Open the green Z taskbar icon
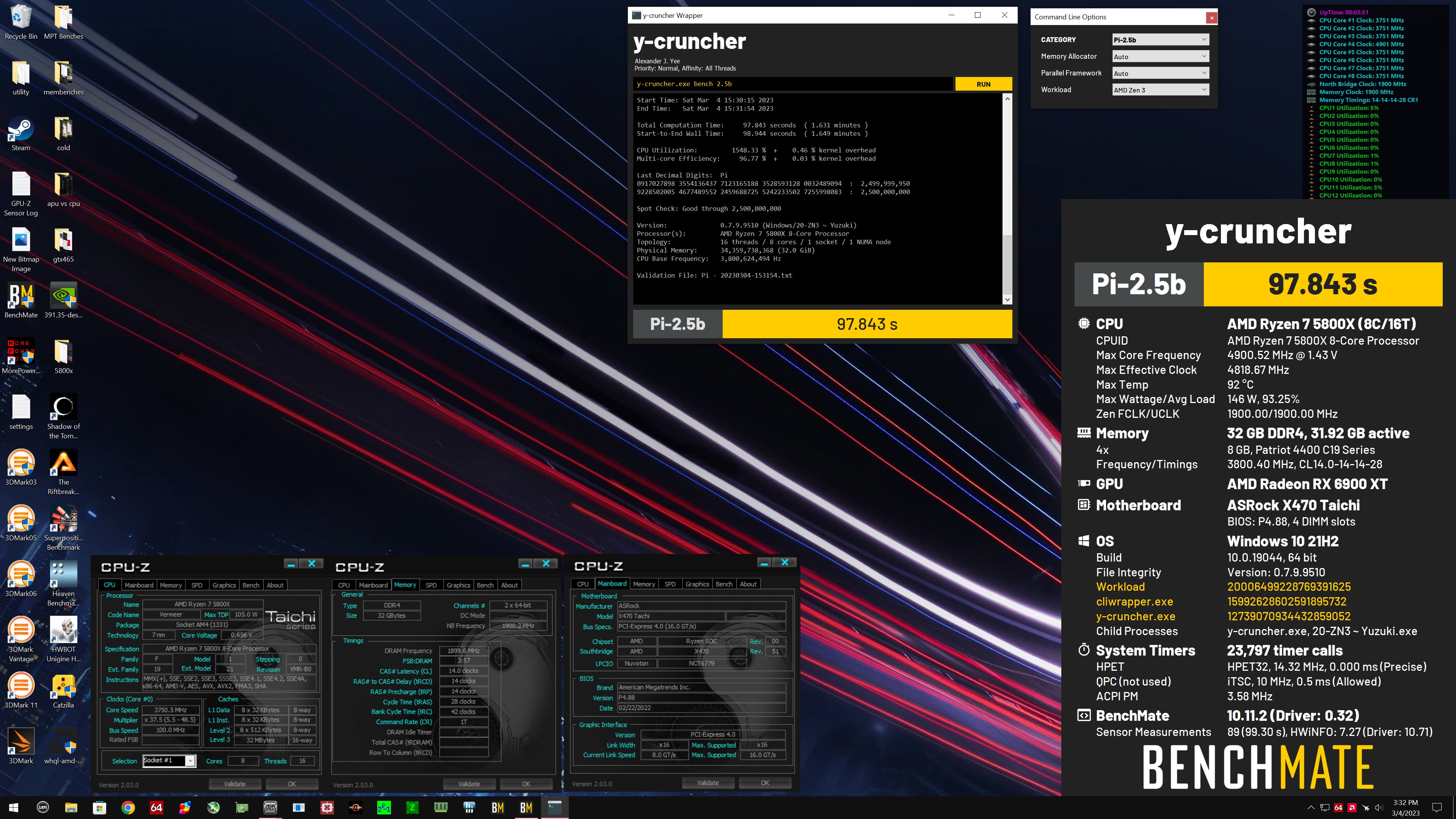This screenshot has width=1456, height=819. (413, 808)
